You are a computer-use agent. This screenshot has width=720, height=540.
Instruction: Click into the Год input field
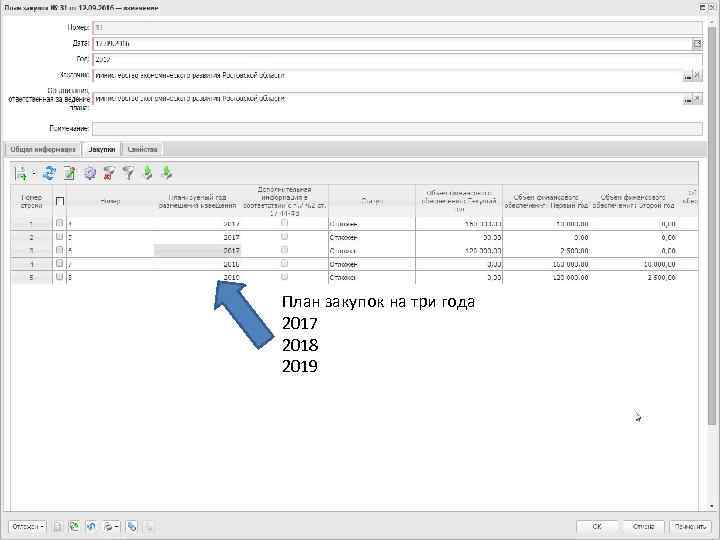pyautogui.click(x=397, y=60)
